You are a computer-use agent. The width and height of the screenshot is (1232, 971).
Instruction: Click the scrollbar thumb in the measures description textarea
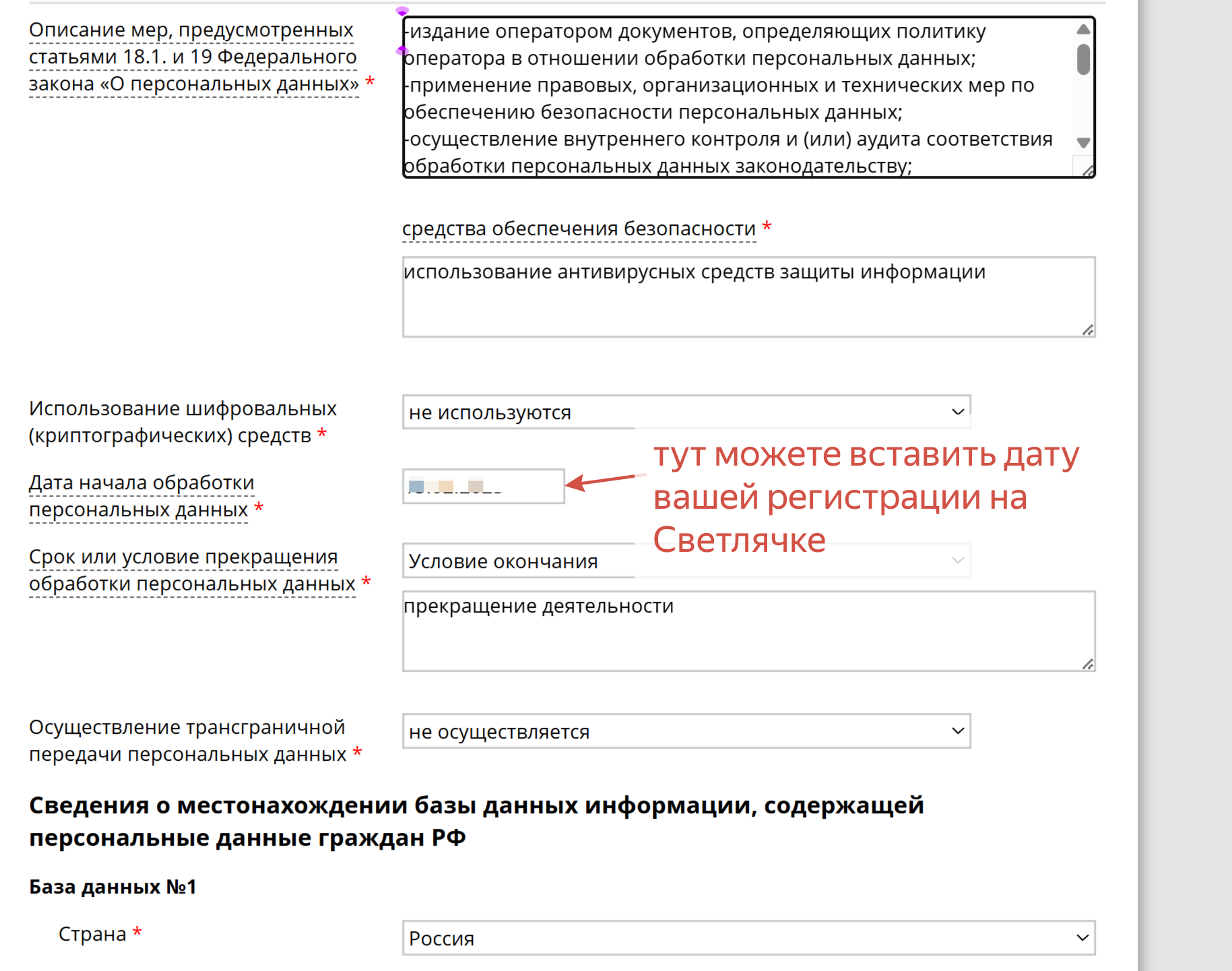point(1083,59)
